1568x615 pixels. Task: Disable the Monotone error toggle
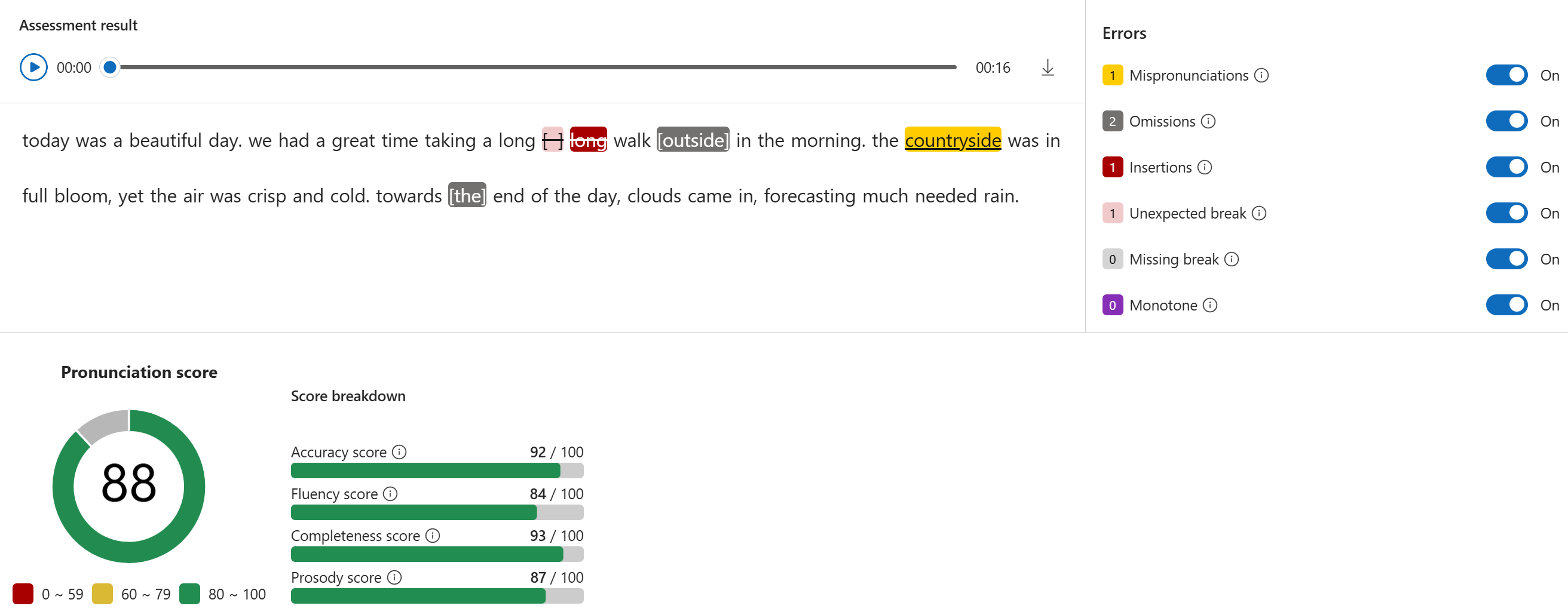1506,305
